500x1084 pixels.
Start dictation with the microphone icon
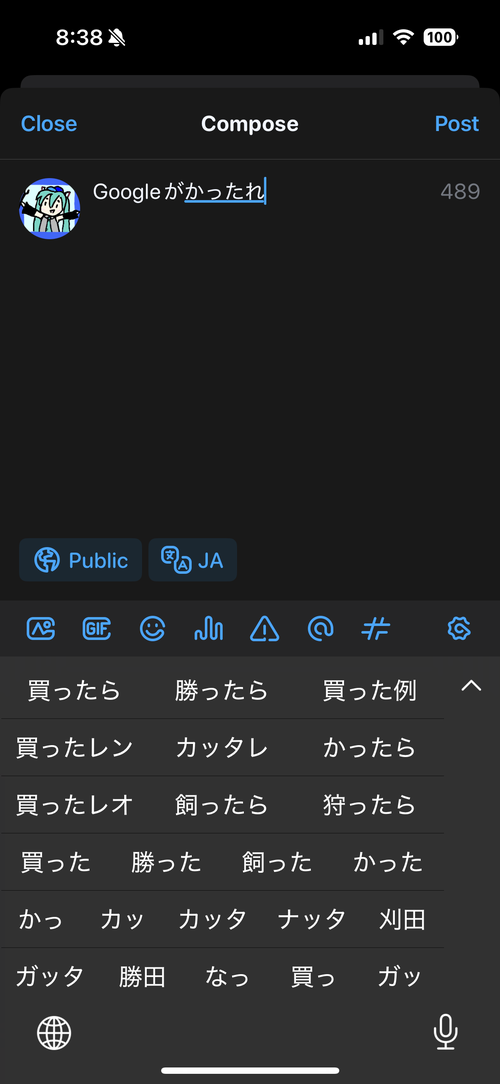coord(445,1032)
